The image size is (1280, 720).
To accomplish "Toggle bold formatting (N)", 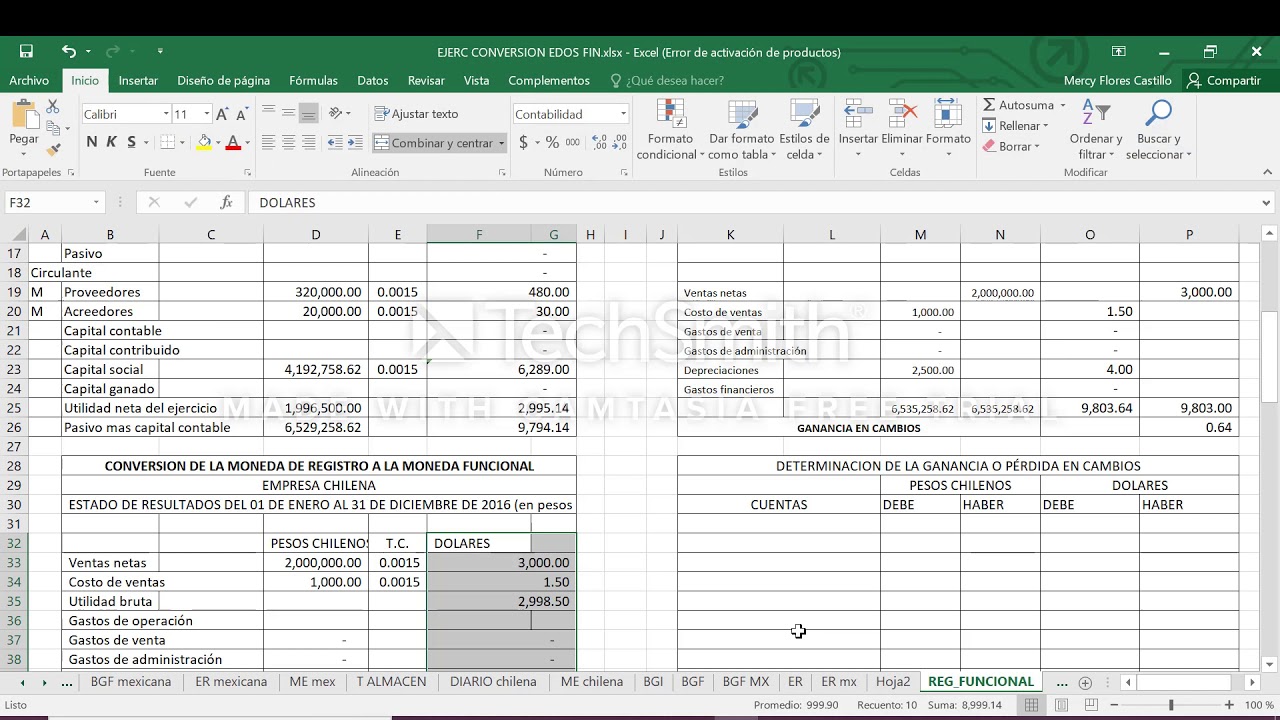I will coord(92,142).
